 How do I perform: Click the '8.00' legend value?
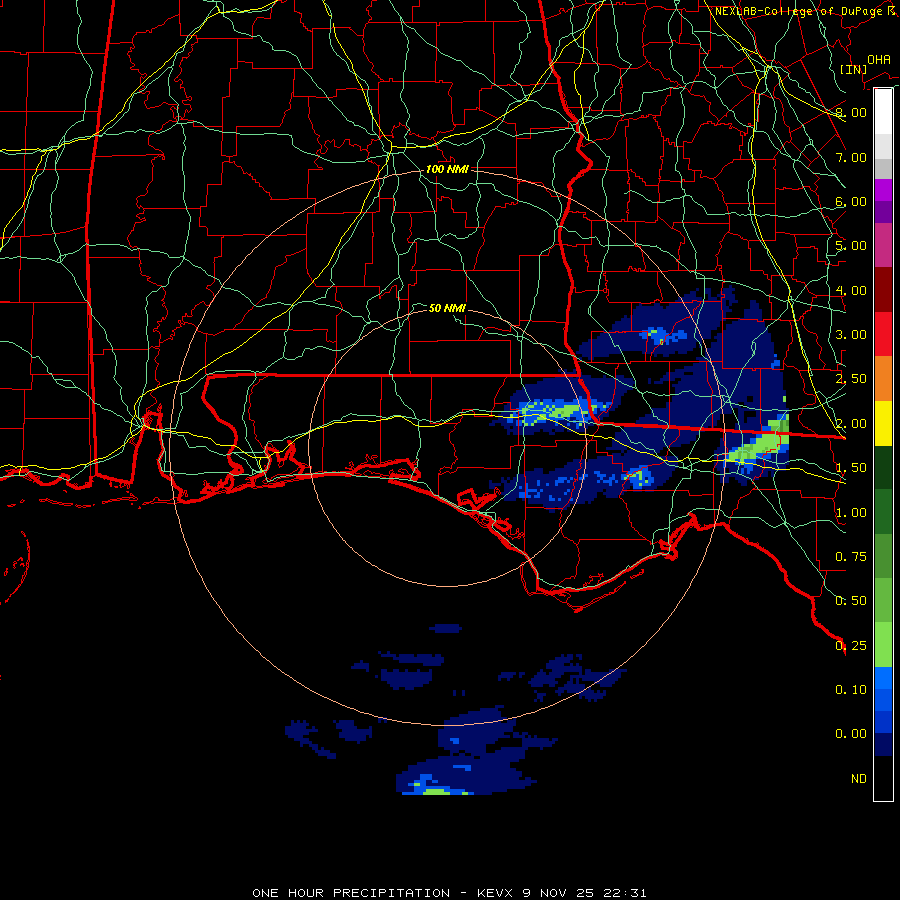click(851, 112)
